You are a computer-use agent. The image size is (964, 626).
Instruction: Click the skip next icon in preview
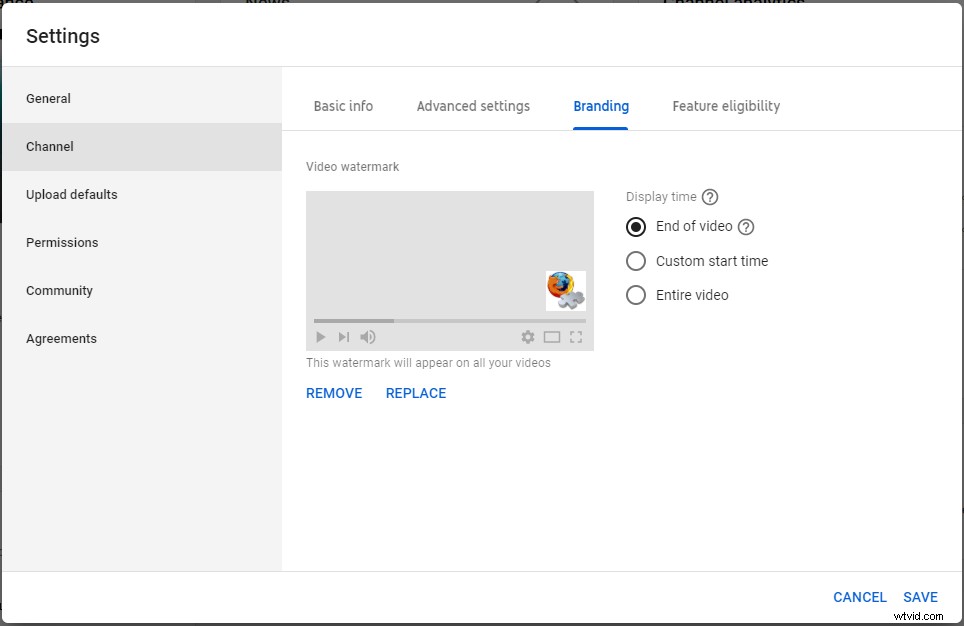(x=344, y=338)
